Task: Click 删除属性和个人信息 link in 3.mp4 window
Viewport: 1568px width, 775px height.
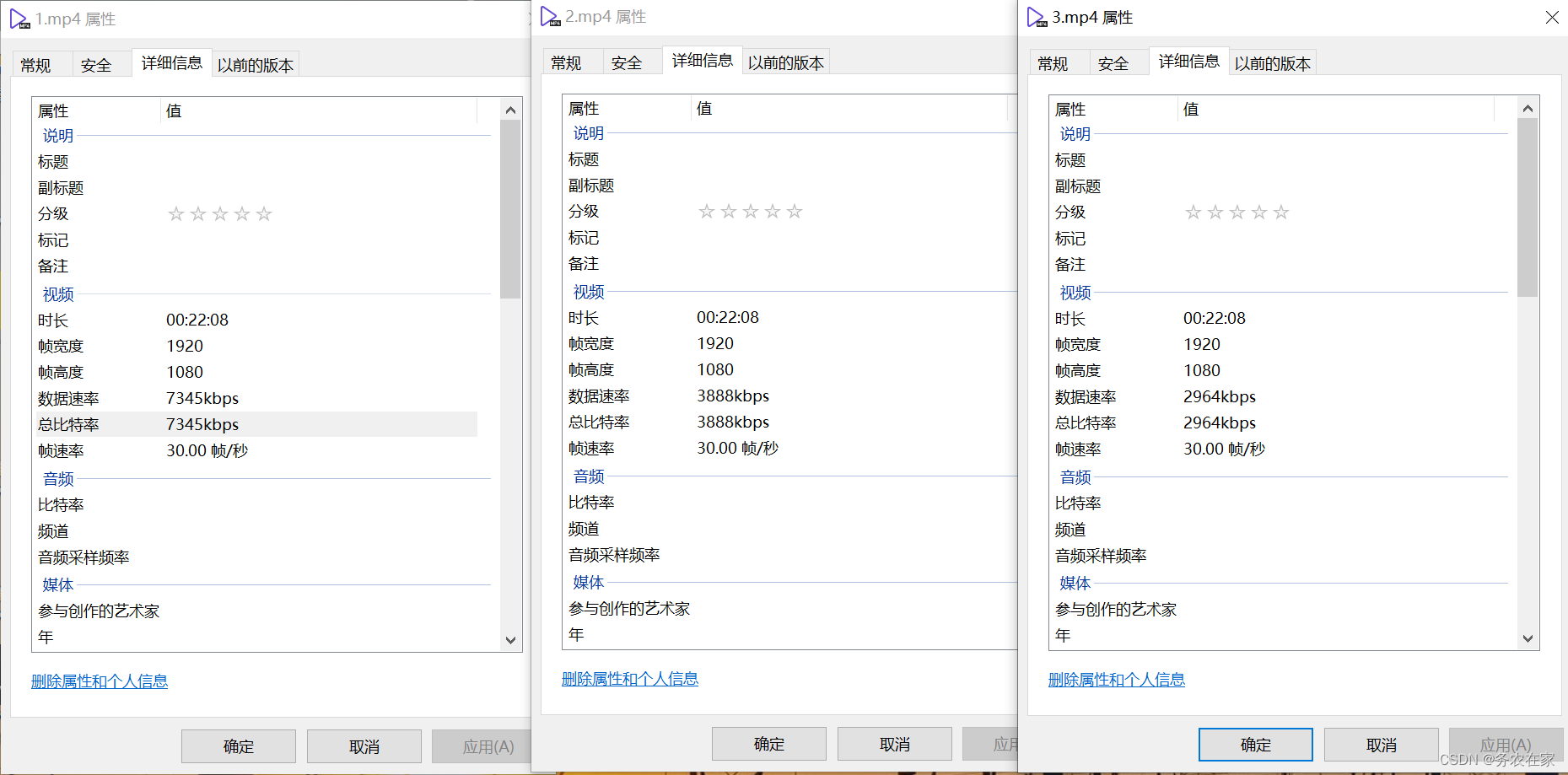Action: [1117, 680]
